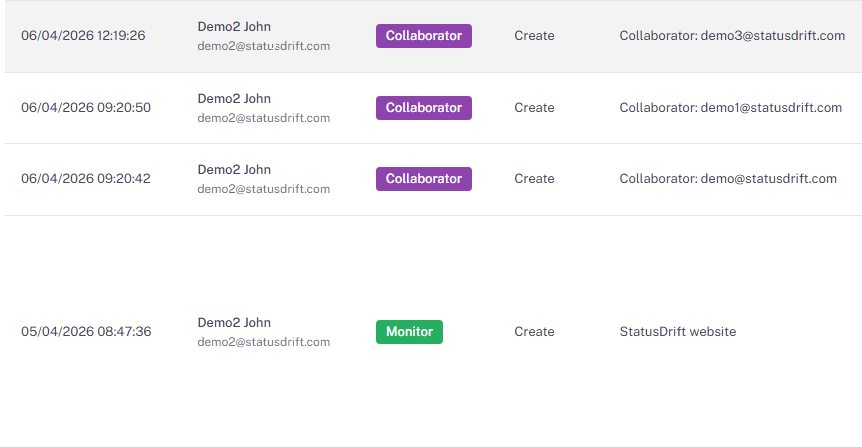Click Create action in the demo3 collaborator row
The image size is (862, 447).
coord(534,36)
